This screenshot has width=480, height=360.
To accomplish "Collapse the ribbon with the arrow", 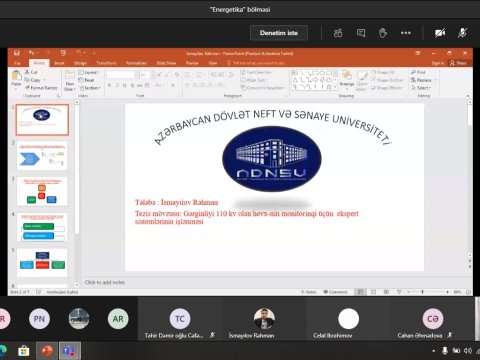I will (468, 96).
